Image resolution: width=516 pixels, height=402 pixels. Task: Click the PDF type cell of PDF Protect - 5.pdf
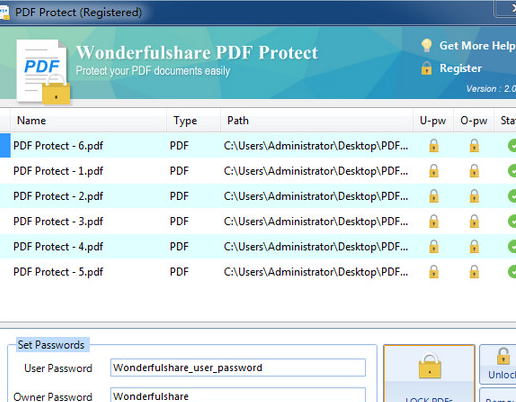pos(179,272)
